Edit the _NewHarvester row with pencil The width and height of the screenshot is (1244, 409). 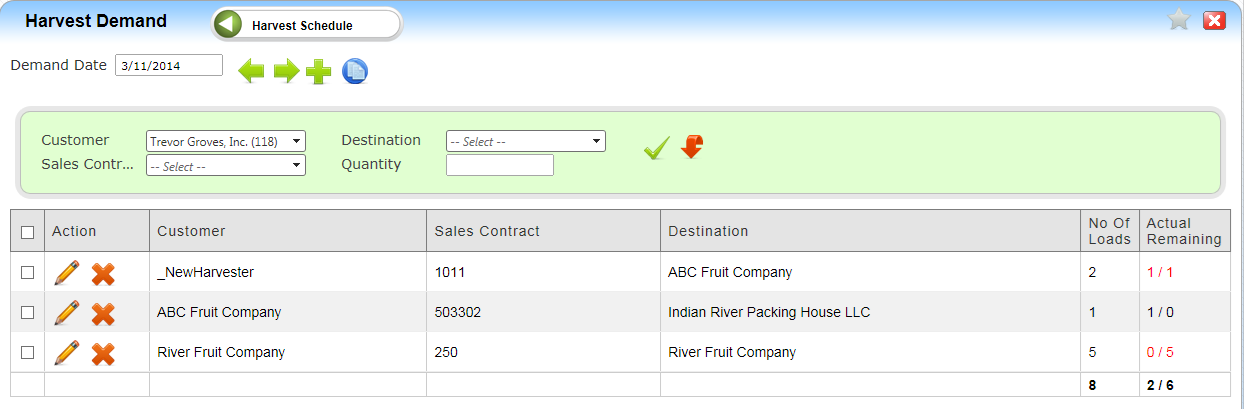pos(66,272)
